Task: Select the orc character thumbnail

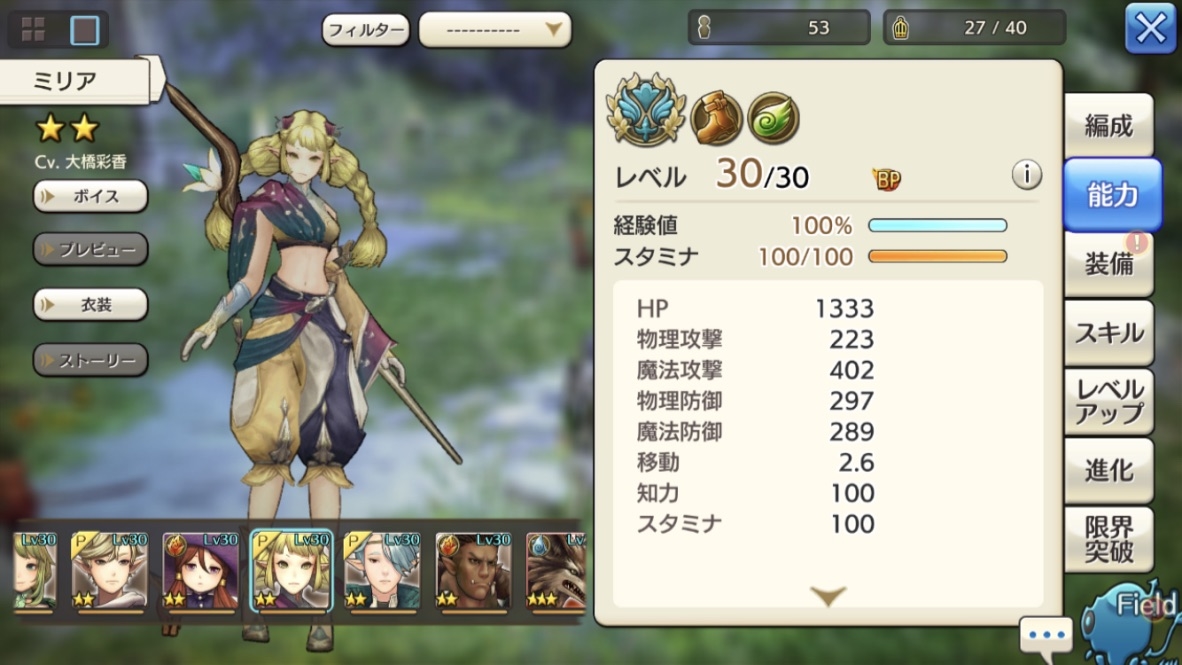Action: (x=473, y=571)
